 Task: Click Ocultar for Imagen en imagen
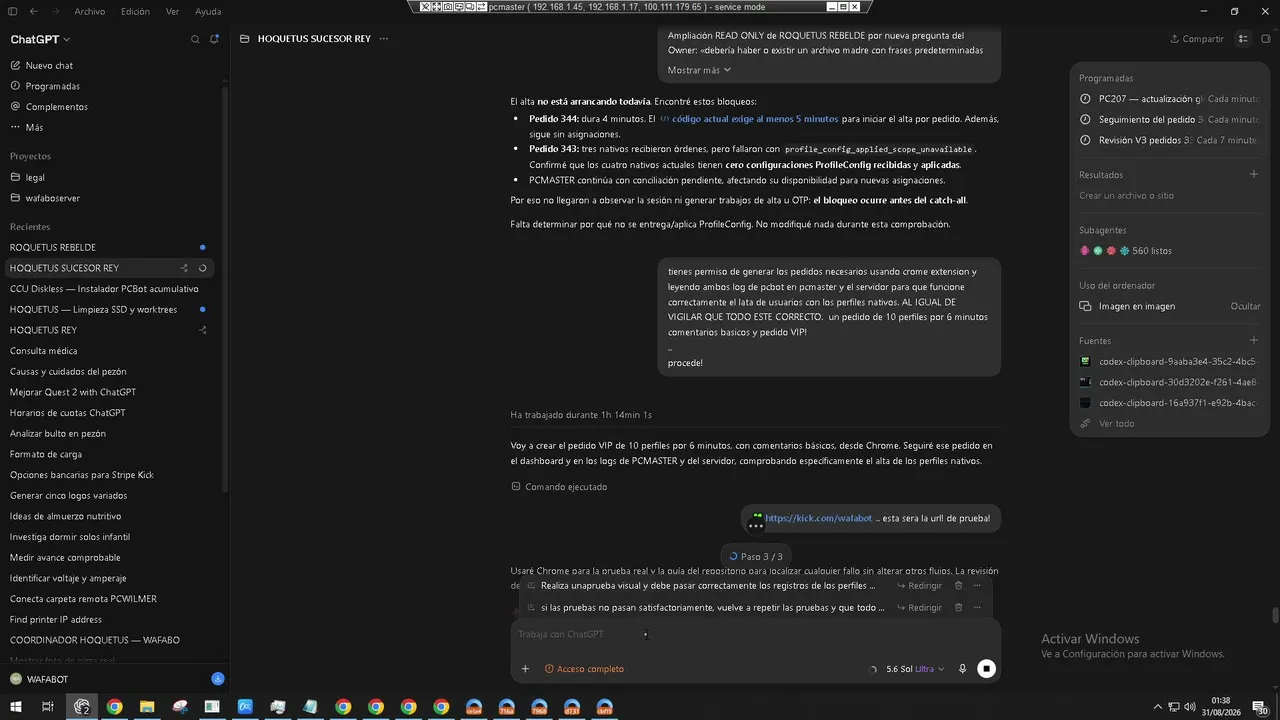pyautogui.click(x=1245, y=306)
